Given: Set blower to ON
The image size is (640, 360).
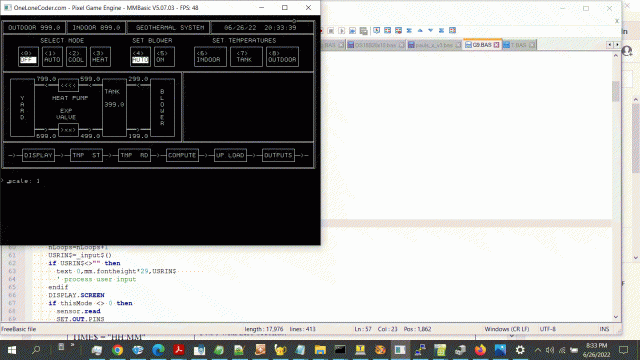Looking at the screenshot, I should pos(164,56).
